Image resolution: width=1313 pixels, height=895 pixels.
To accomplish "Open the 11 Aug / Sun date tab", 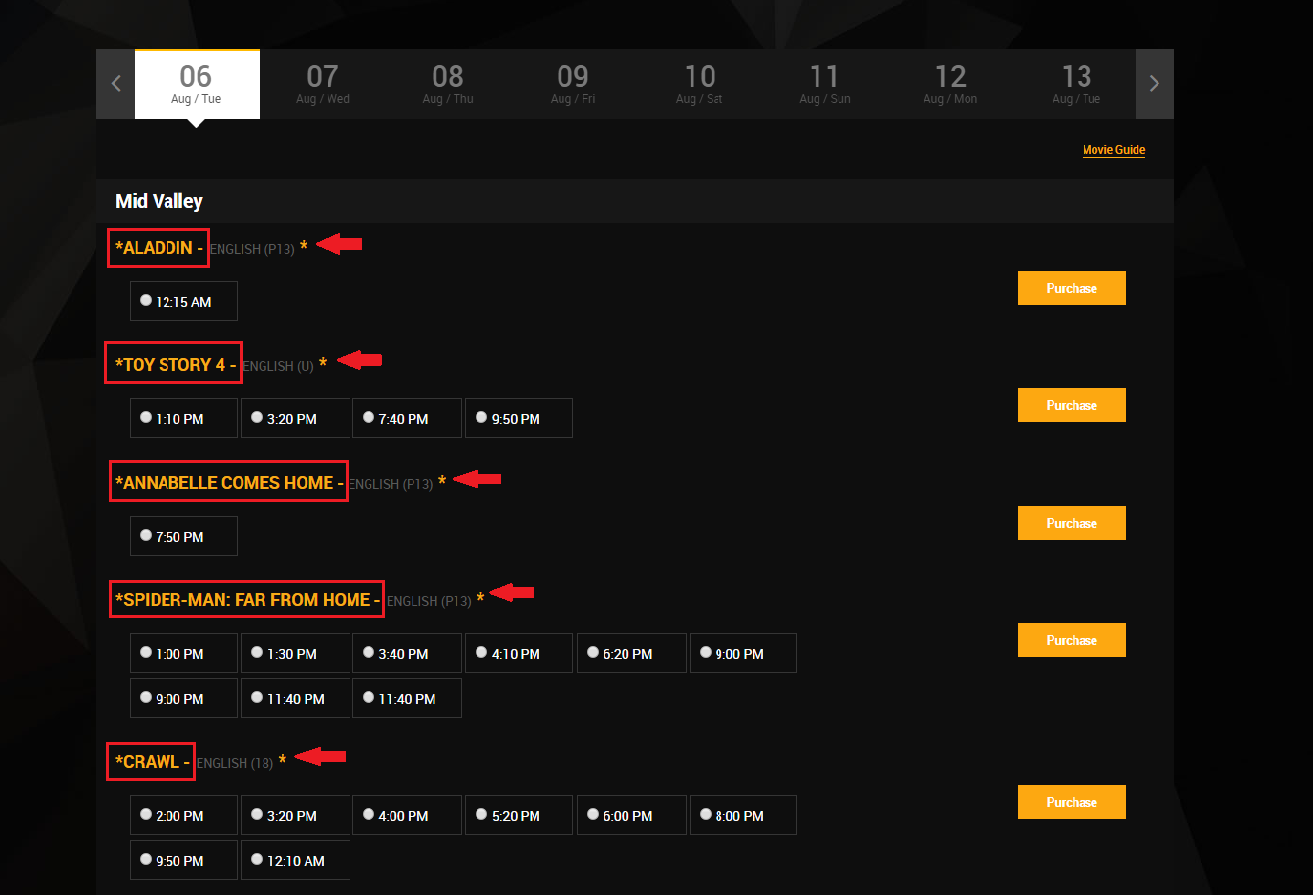I will click(x=824, y=84).
